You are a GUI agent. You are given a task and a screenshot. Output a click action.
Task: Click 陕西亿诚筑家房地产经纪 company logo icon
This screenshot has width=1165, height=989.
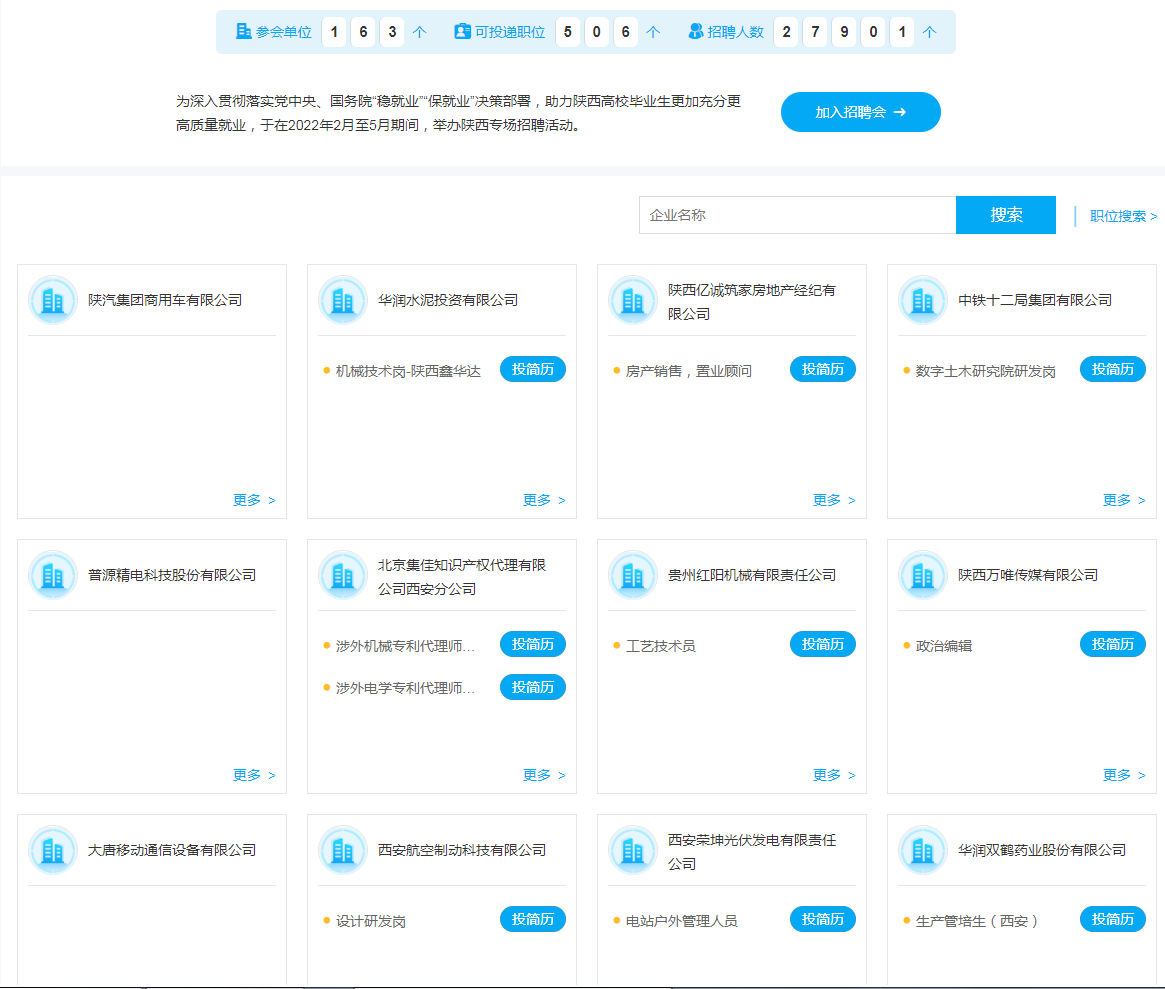pyautogui.click(x=632, y=300)
